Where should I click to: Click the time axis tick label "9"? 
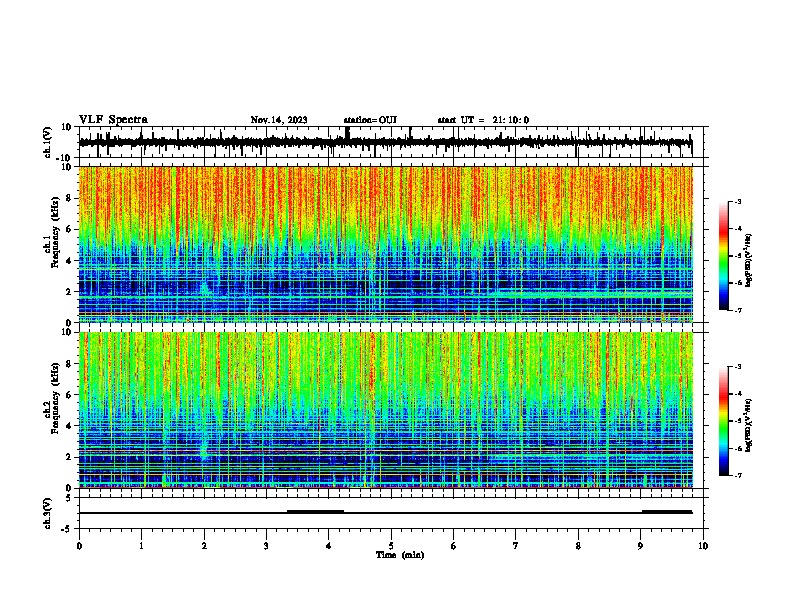(640, 546)
